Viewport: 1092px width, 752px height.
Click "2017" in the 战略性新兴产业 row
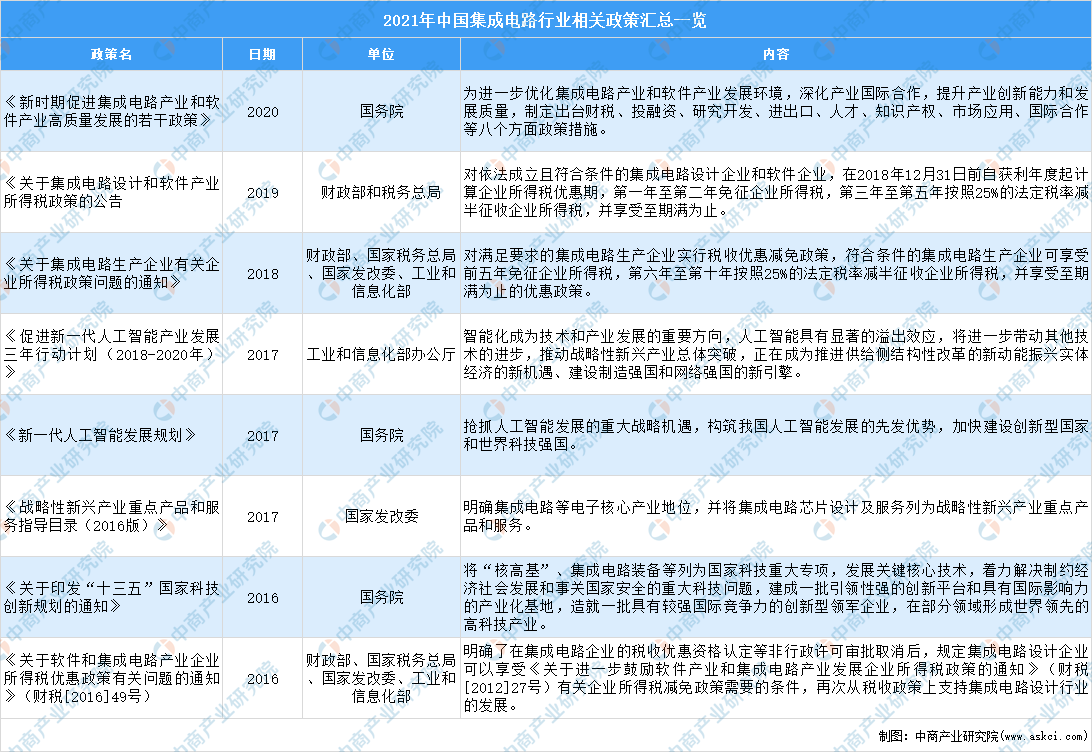[x=263, y=517]
